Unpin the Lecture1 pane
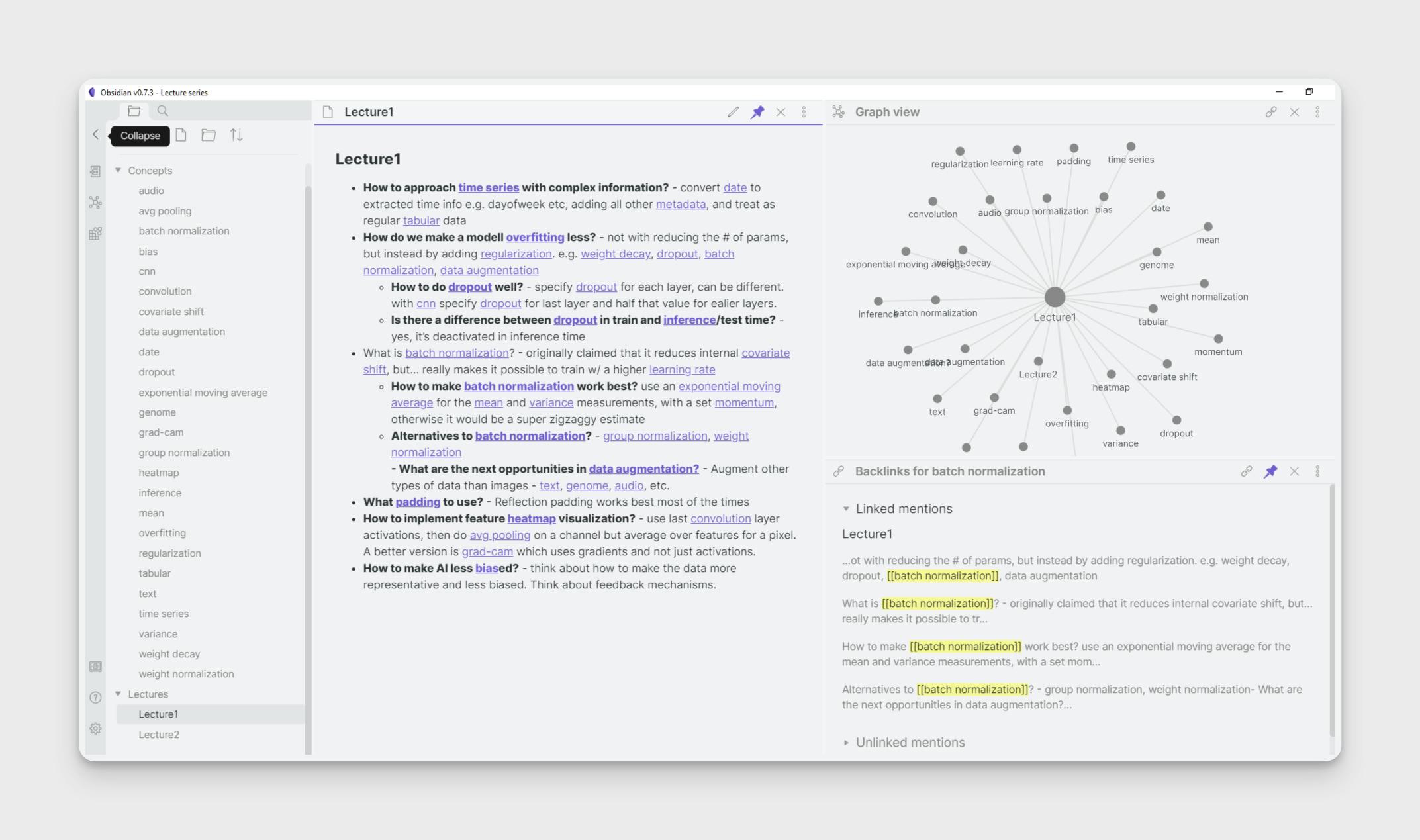Screen dimensions: 1420x840 coord(757,112)
